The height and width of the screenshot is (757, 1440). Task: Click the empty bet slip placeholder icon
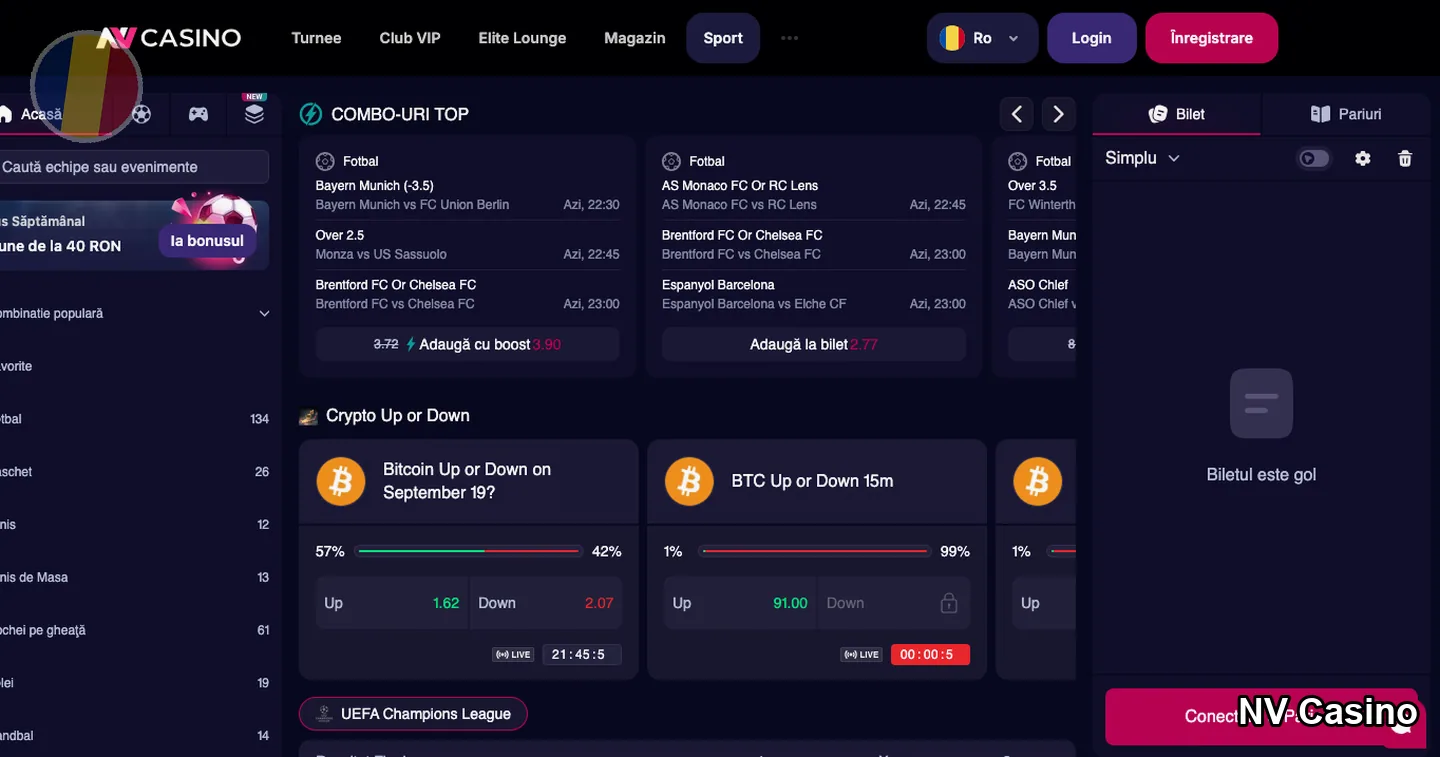pos(1261,403)
